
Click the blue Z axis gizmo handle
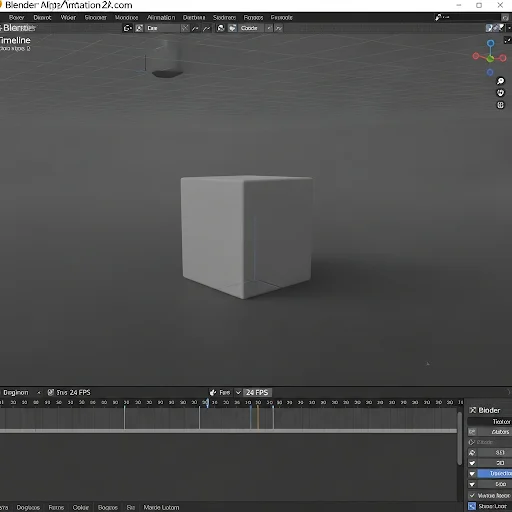490,43
